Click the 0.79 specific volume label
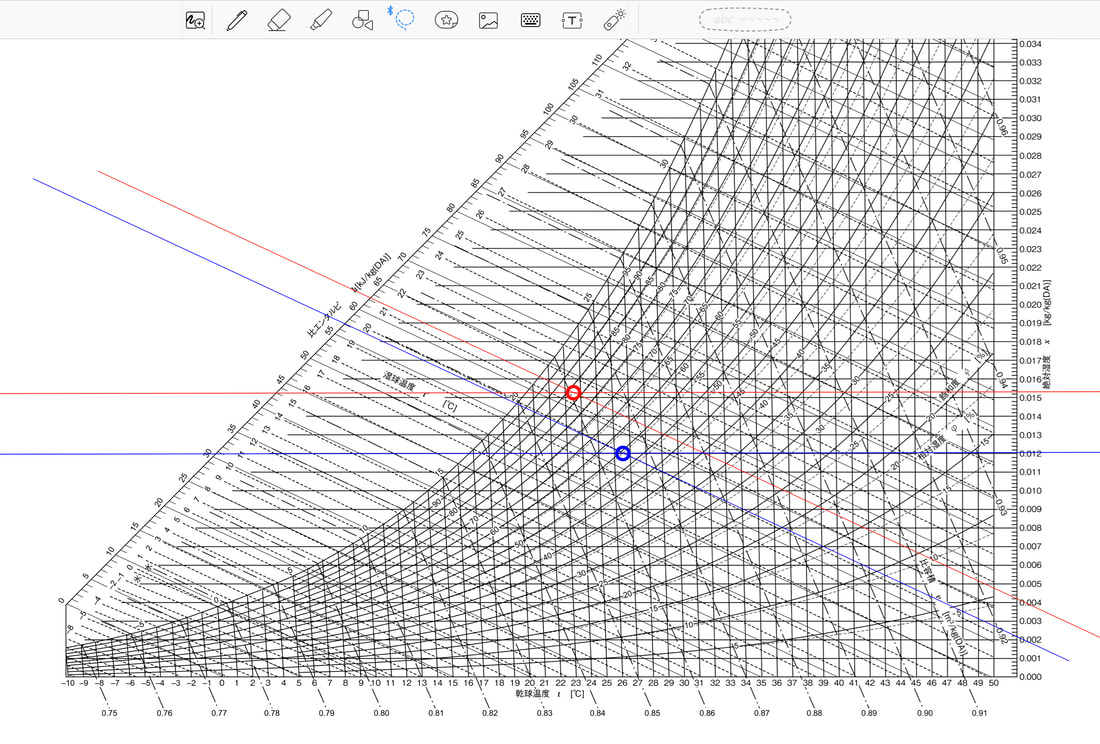The width and height of the screenshot is (1100, 744). (326, 713)
